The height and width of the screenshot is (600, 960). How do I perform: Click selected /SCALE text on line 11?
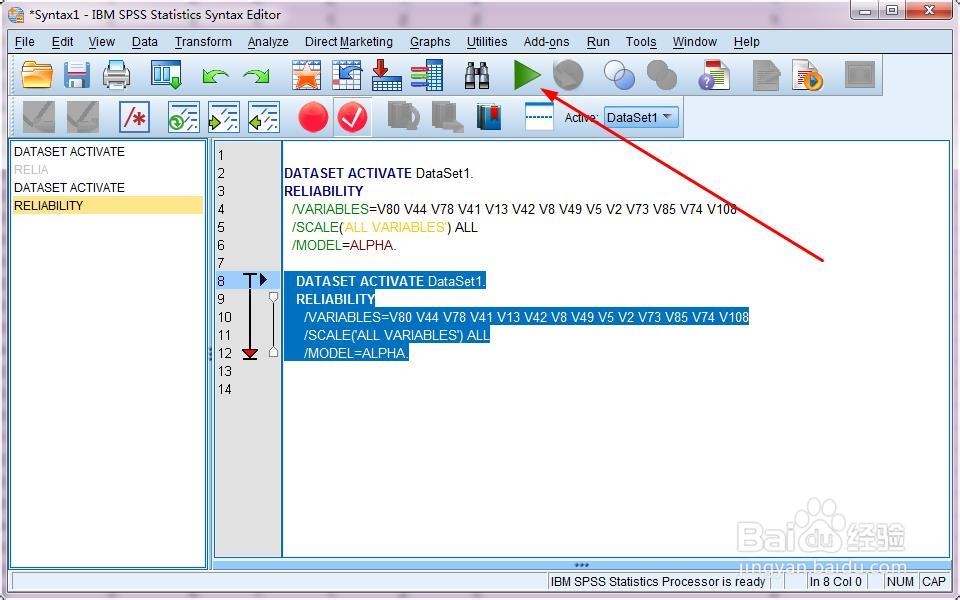(397, 335)
